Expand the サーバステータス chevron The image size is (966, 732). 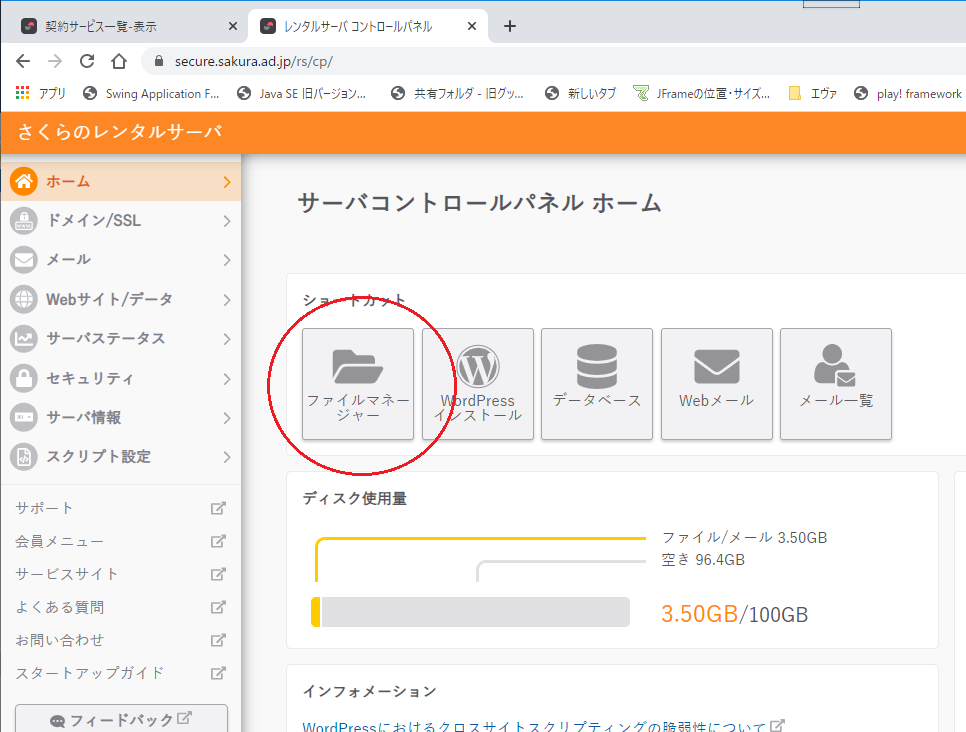(x=227, y=339)
